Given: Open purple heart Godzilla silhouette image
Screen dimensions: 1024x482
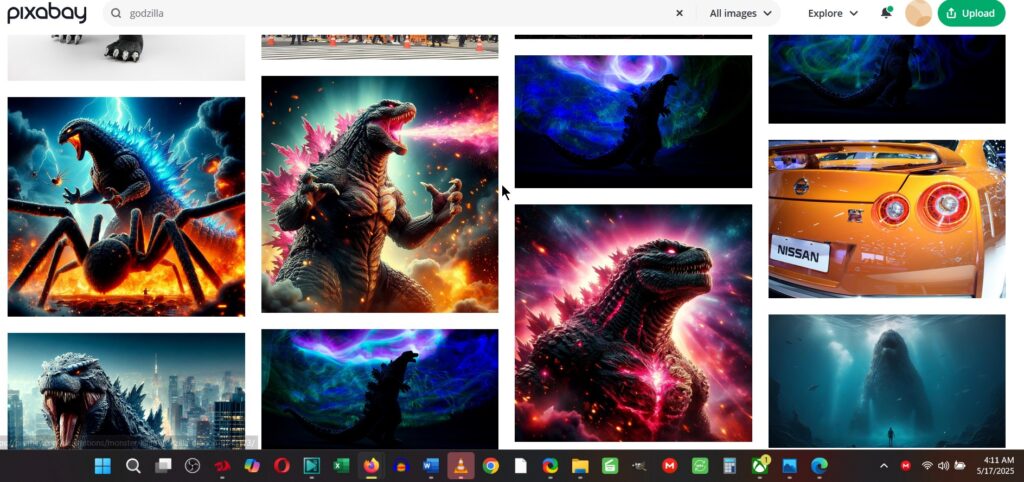Looking at the screenshot, I should pyautogui.click(x=633, y=121).
